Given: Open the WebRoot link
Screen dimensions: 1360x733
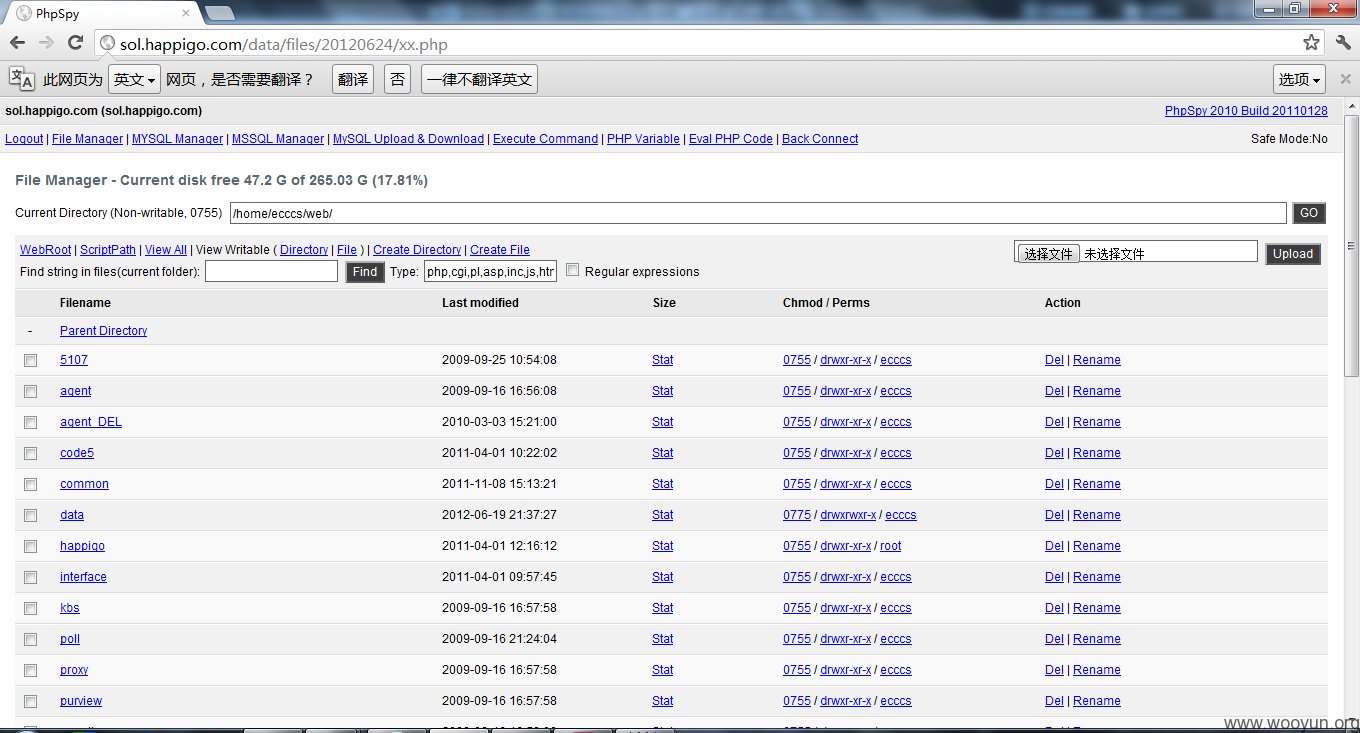Looking at the screenshot, I should click(46, 250).
